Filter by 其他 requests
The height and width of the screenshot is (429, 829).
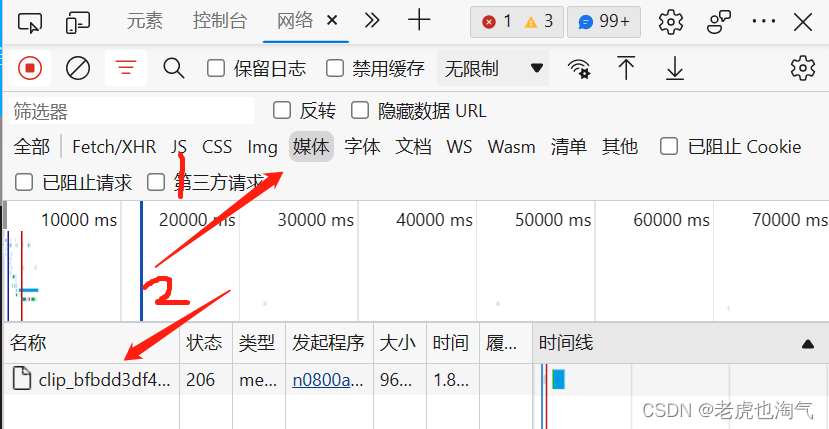[x=620, y=147]
